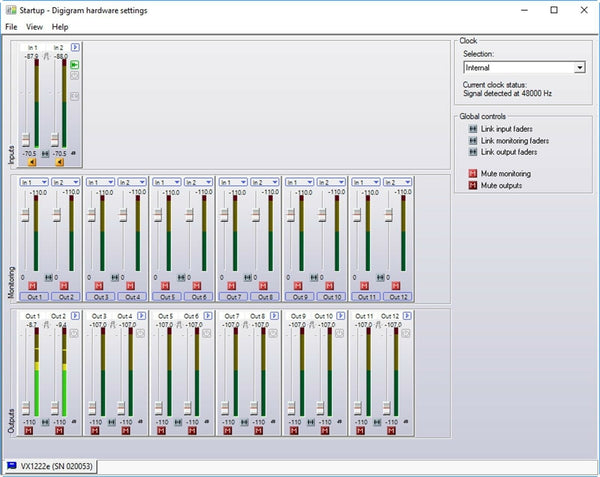Click the Out 1 output fader handle
600x477 pixels.
point(27,407)
